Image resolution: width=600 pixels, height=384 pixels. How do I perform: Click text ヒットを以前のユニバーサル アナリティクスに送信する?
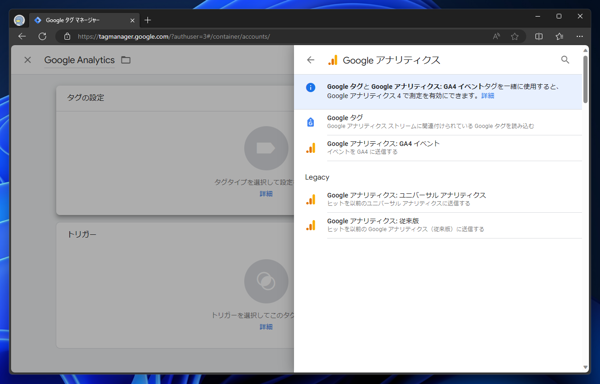click(x=398, y=203)
